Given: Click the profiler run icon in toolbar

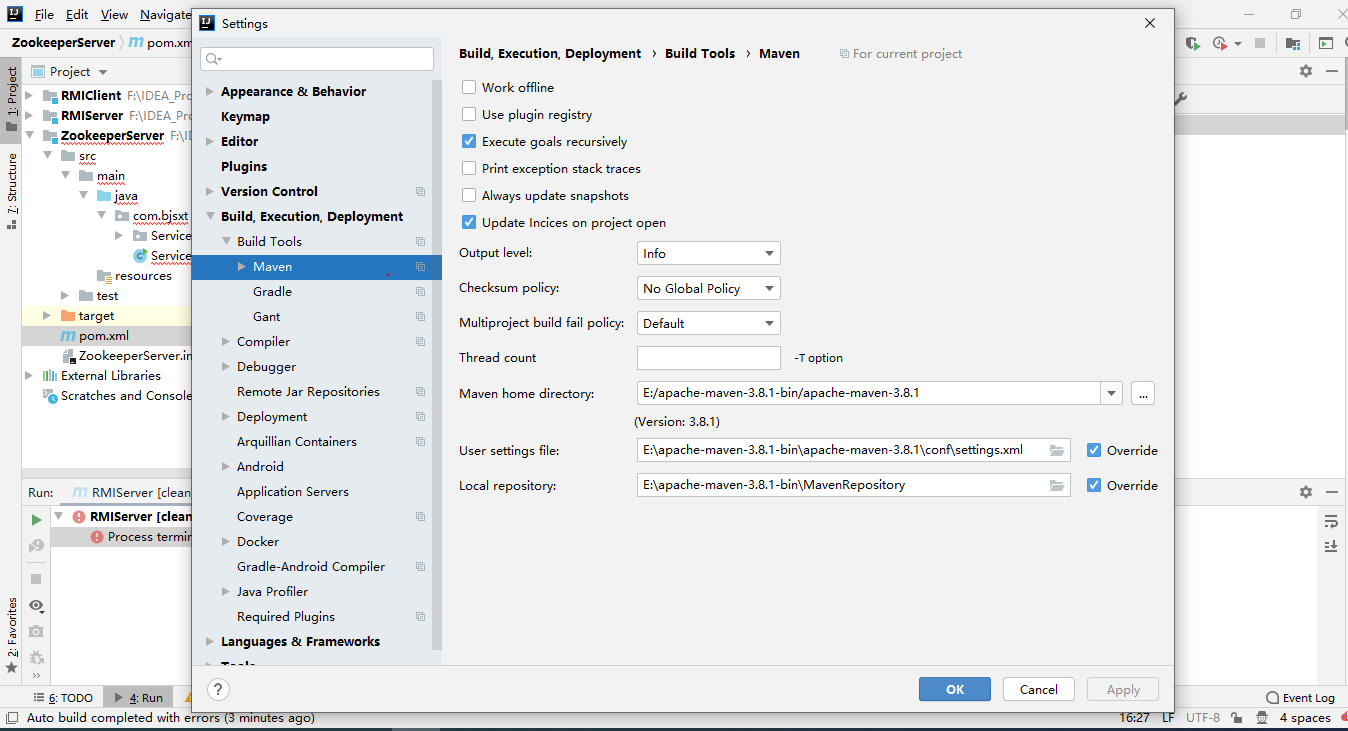Looking at the screenshot, I should [1219, 43].
